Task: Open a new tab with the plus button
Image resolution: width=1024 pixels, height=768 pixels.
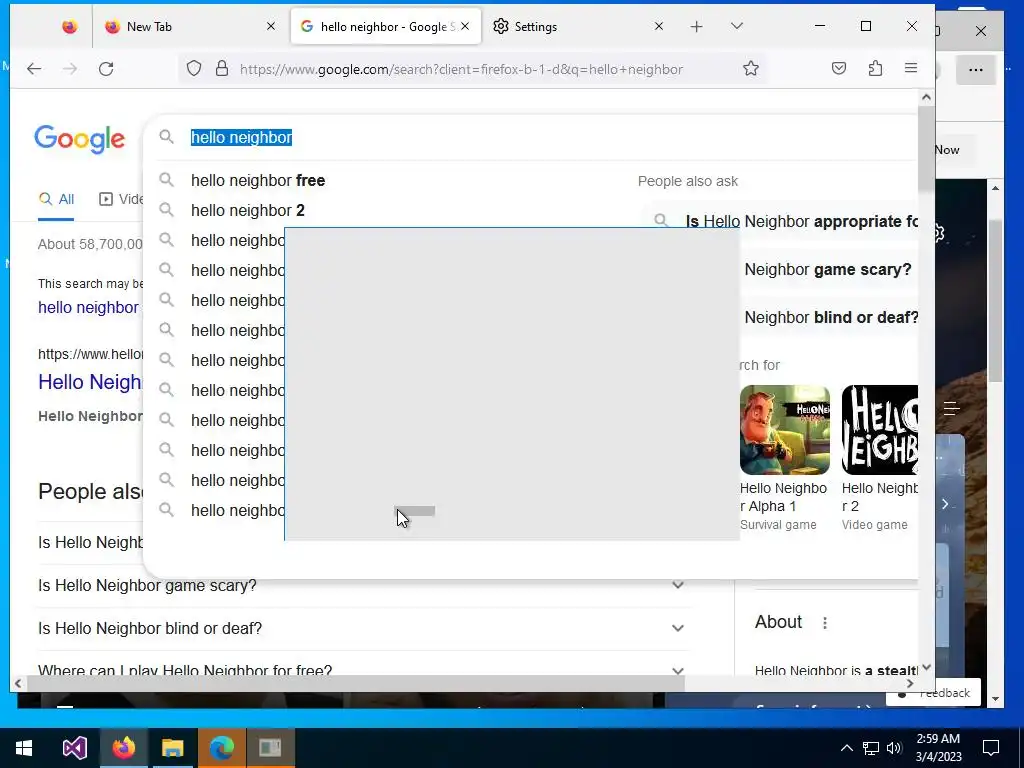Action: point(697,26)
